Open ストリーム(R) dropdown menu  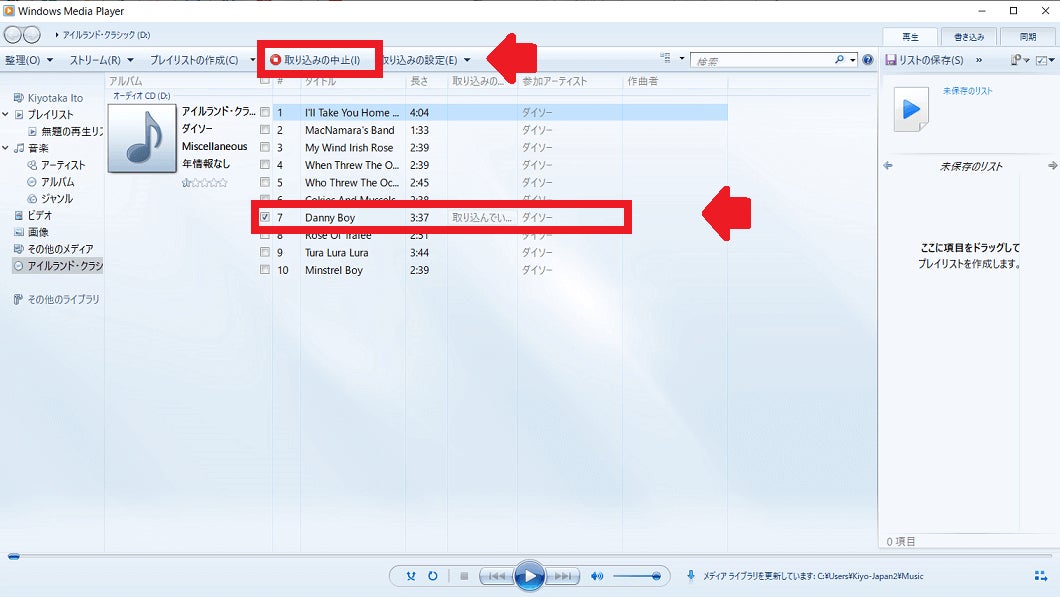pos(101,60)
